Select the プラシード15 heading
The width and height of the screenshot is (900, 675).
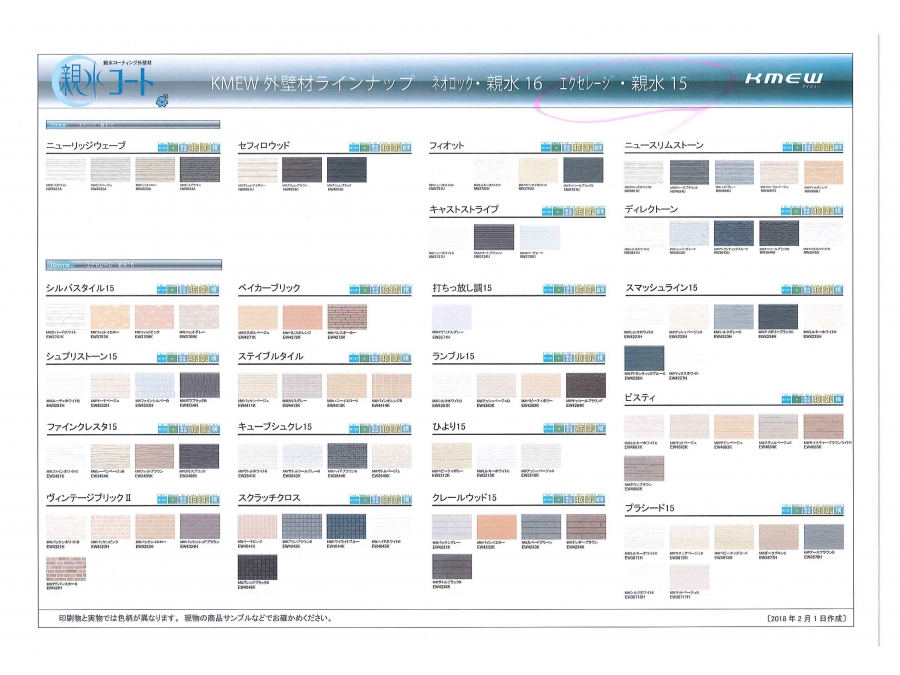[x=649, y=507]
